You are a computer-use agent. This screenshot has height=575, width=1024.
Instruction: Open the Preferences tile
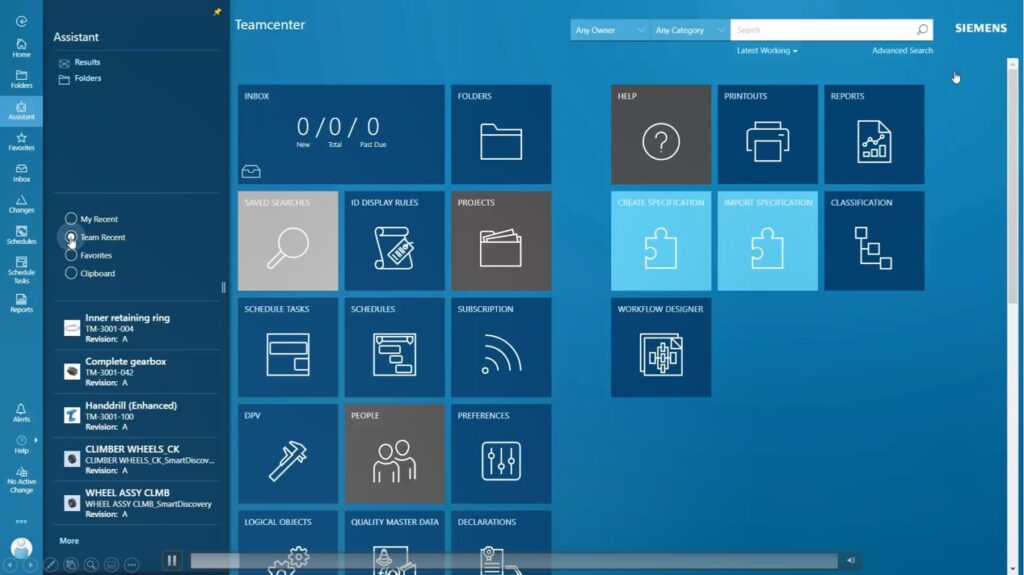[x=501, y=453]
